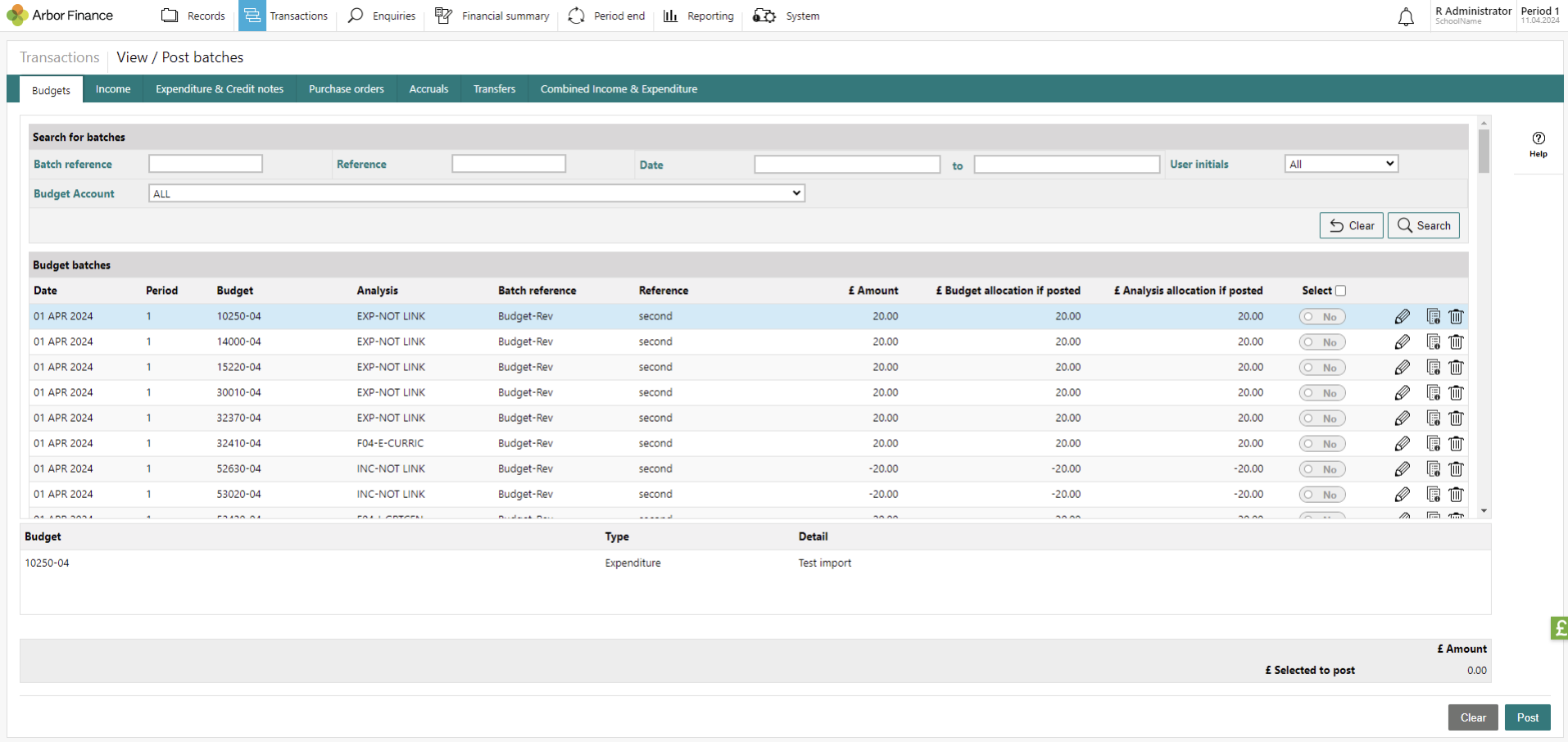This screenshot has width=1568, height=742.
Task: Open the System menu
Action: [x=786, y=16]
